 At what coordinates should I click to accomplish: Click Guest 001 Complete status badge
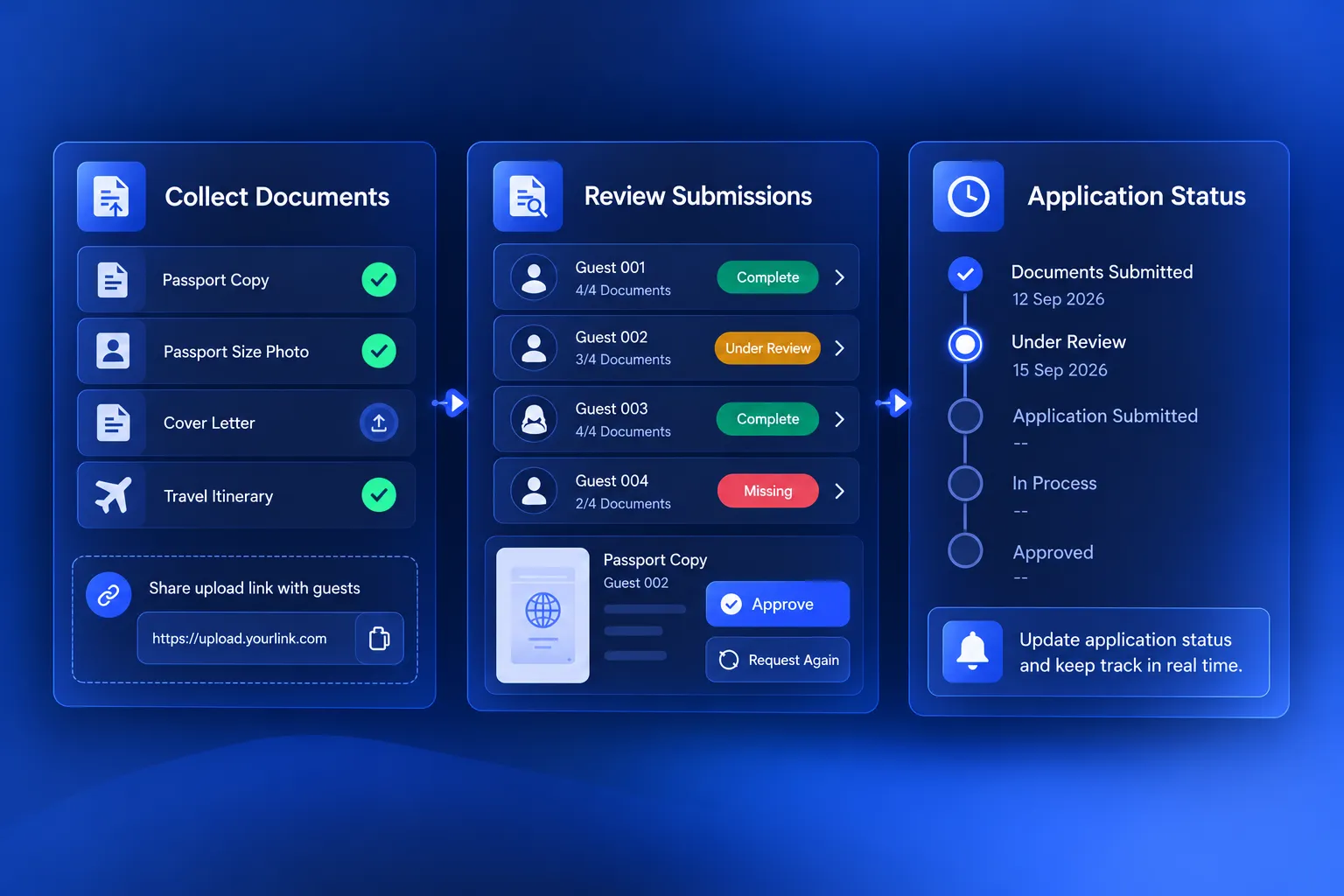(x=768, y=277)
